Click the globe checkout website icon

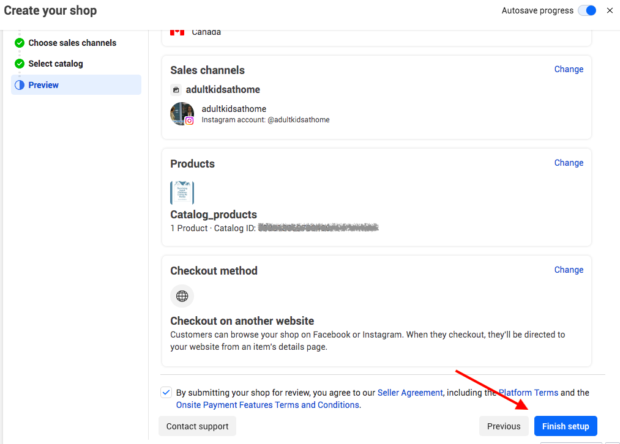coord(182,296)
